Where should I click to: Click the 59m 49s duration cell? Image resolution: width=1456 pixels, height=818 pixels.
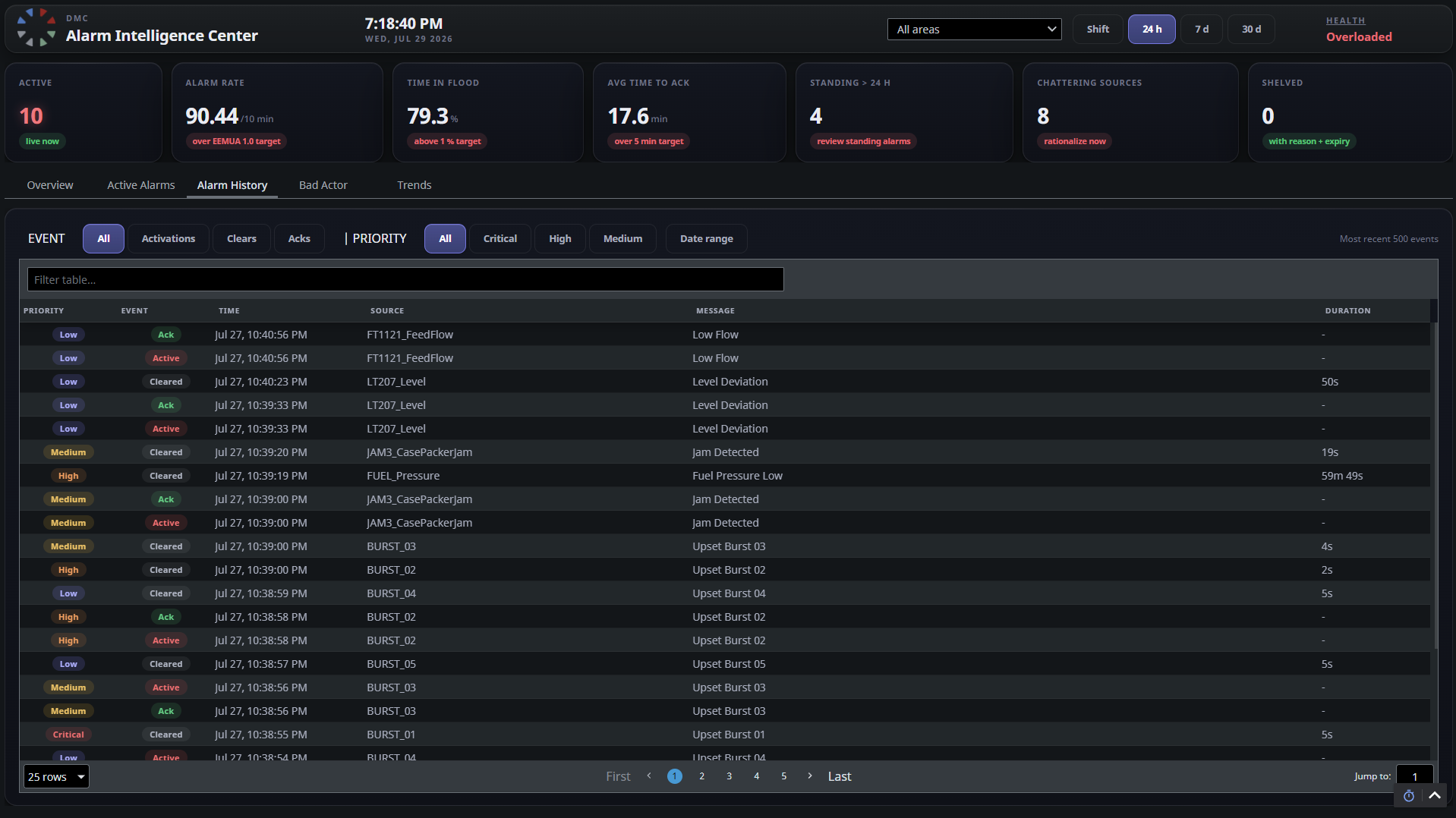click(1342, 476)
